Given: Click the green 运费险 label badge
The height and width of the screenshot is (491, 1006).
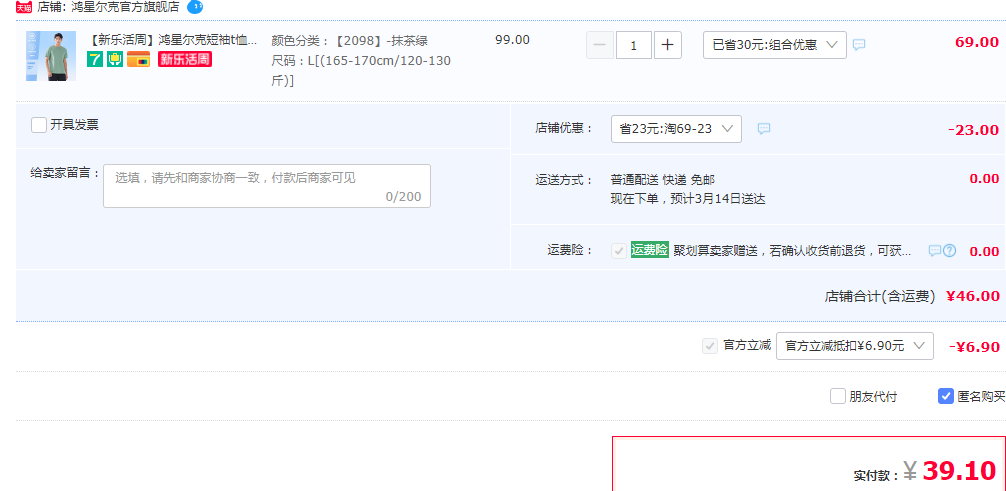Looking at the screenshot, I should pyautogui.click(x=649, y=250).
